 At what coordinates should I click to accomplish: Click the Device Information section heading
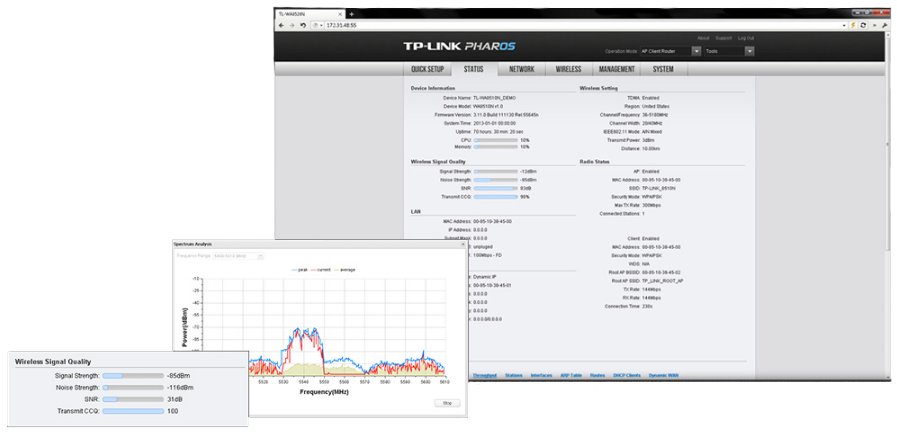433,89
